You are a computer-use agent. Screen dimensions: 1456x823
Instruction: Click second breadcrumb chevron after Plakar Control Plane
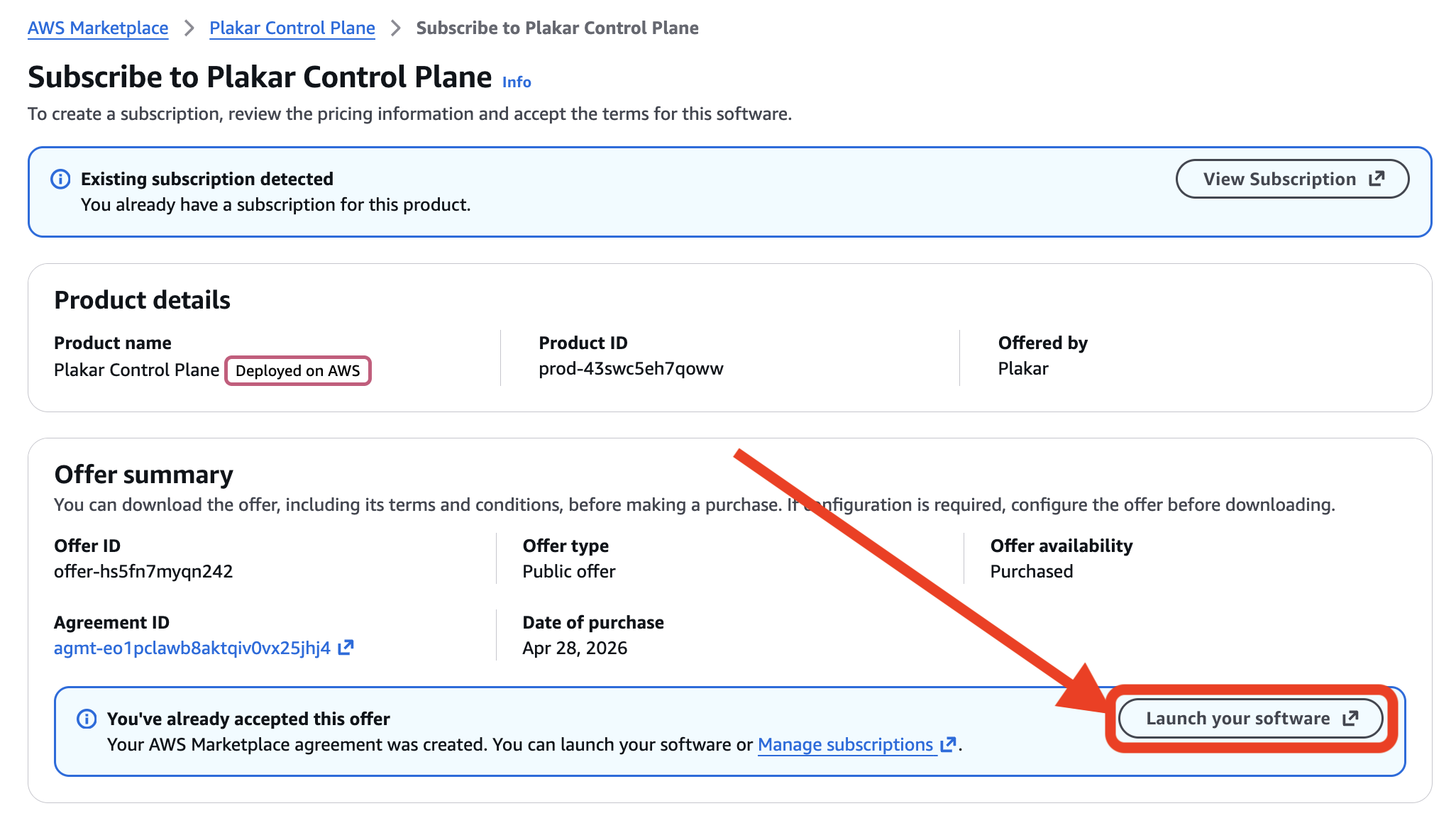[x=396, y=28]
